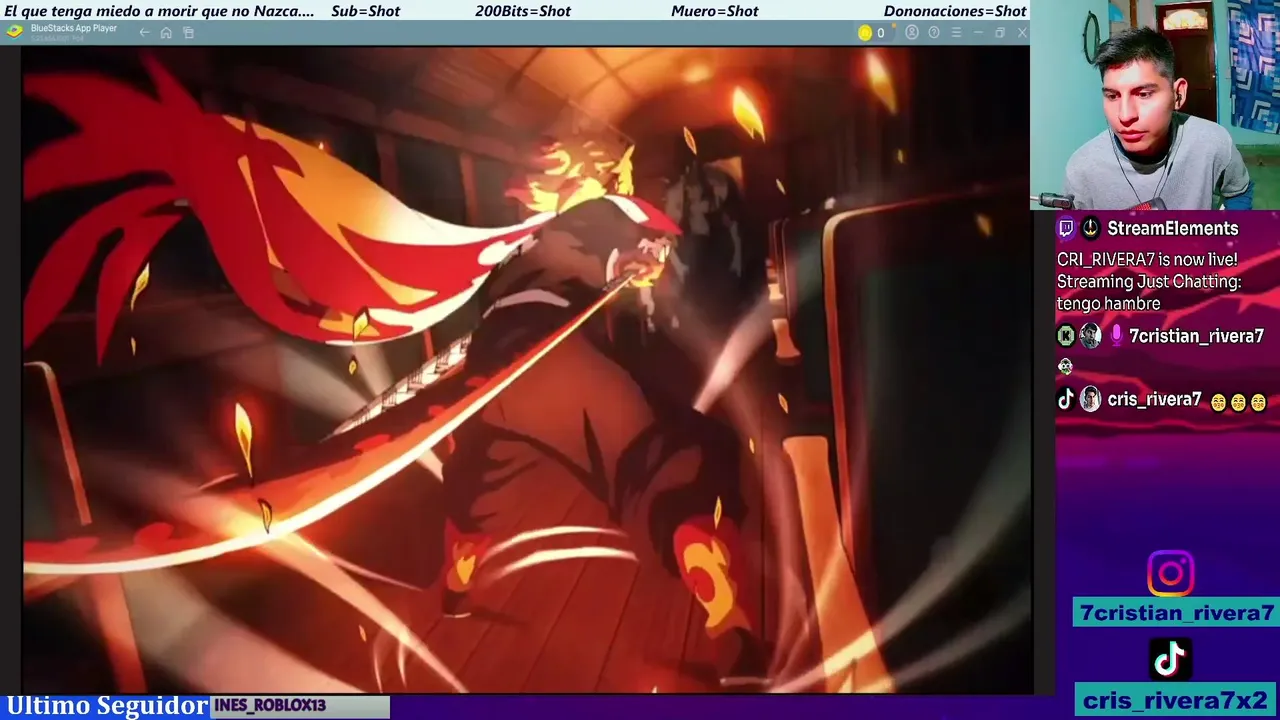Click the first emoji after cris_rivera7
The height and width of the screenshot is (720, 1280).
(1218, 402)
